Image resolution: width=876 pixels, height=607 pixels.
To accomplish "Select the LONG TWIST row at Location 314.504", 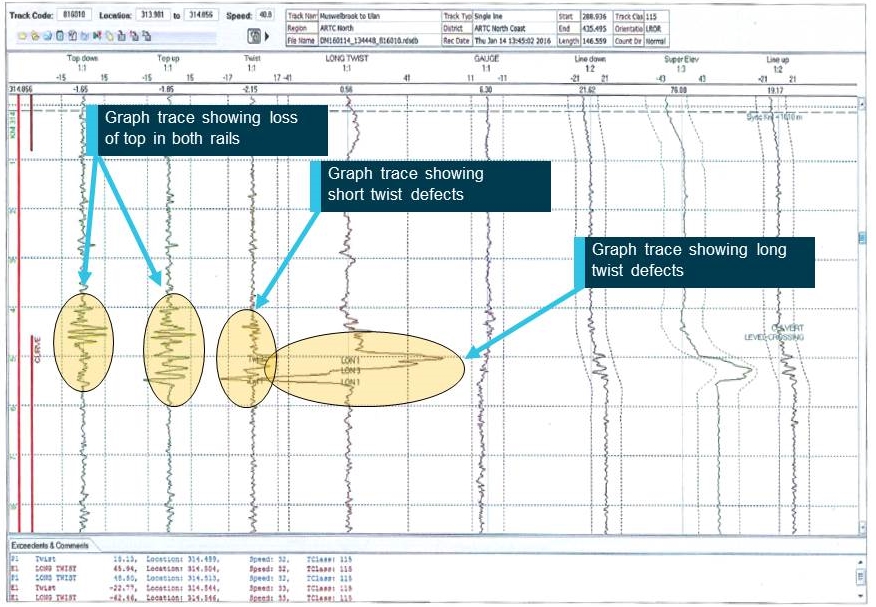I will pos(182,568).
